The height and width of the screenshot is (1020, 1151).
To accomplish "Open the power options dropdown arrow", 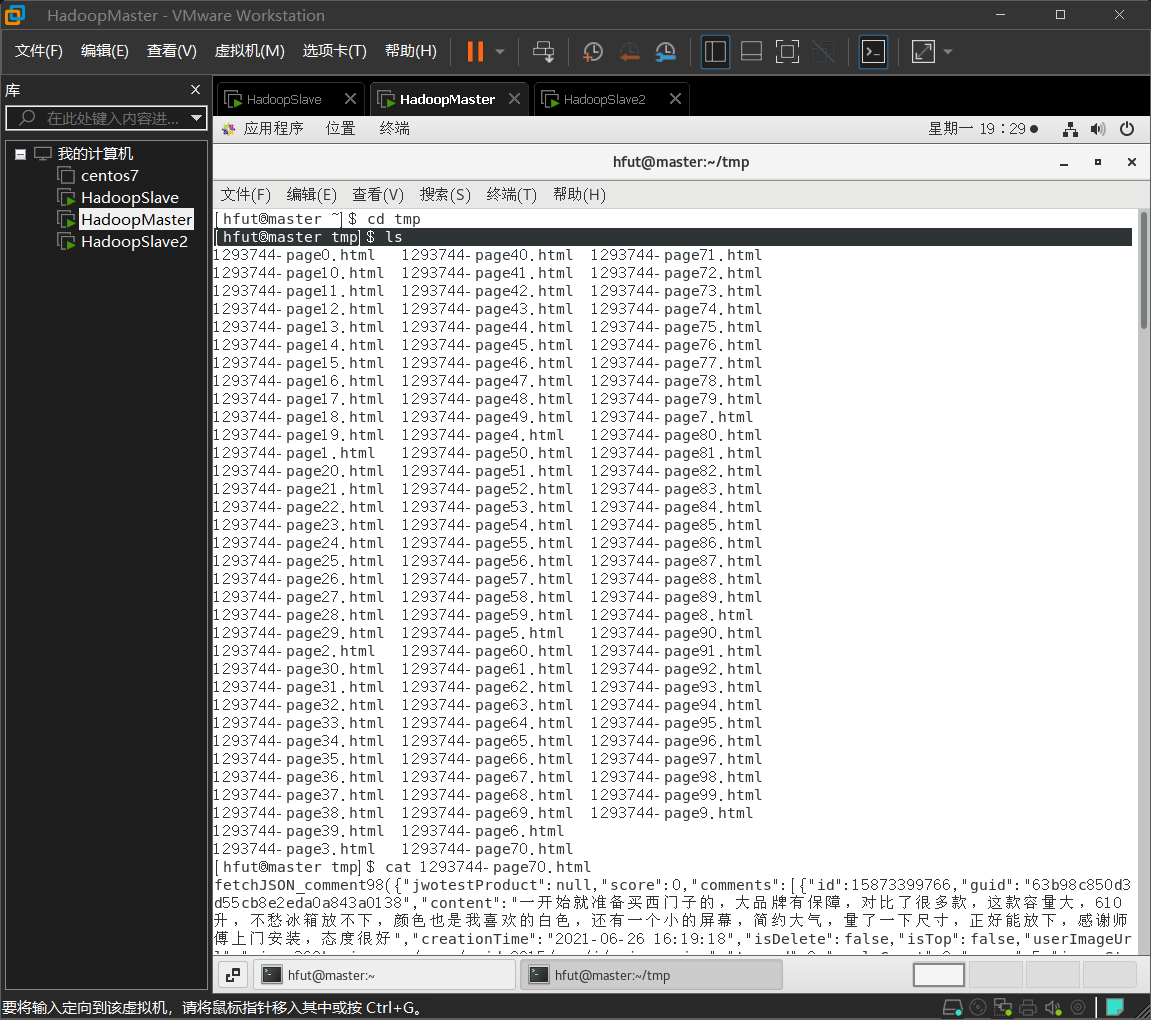I will pos(500,51).
